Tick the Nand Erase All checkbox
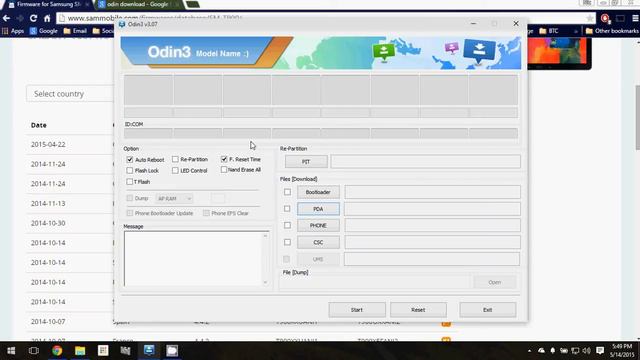This screenshot has width=640, height=360. click(224, 169)
